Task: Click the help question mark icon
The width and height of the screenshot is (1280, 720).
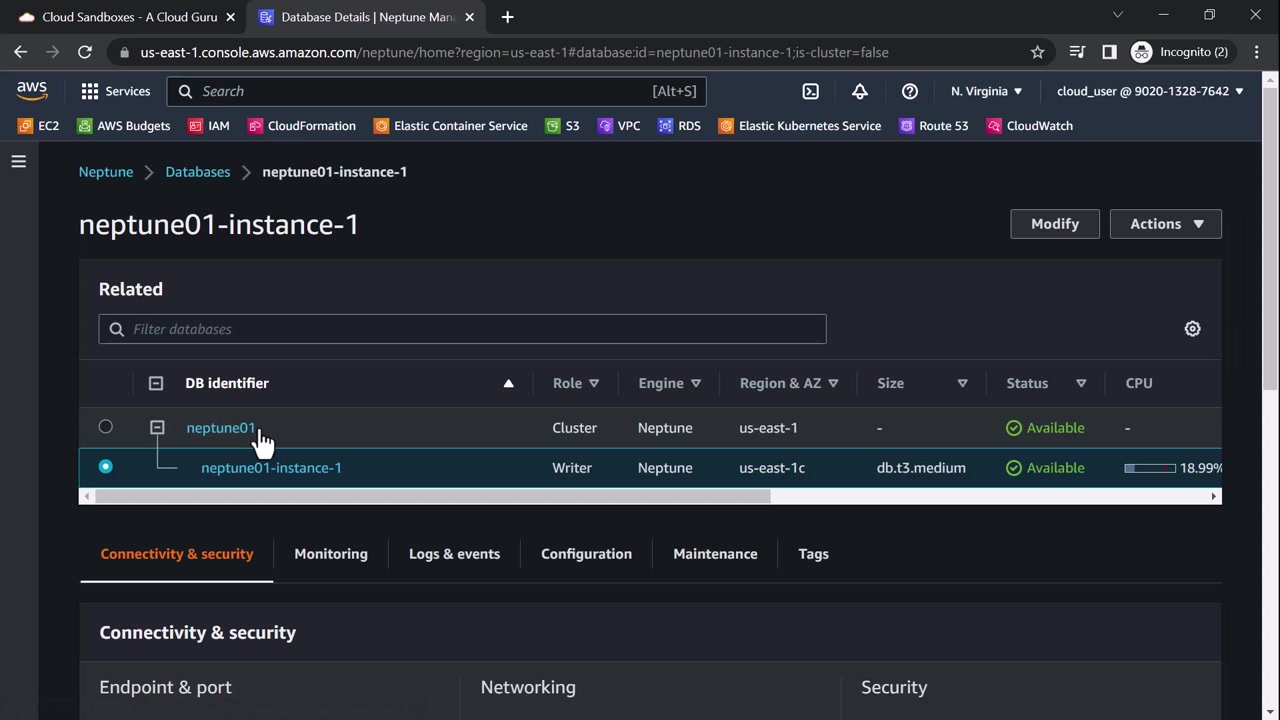Action: [x=909, y=91]
